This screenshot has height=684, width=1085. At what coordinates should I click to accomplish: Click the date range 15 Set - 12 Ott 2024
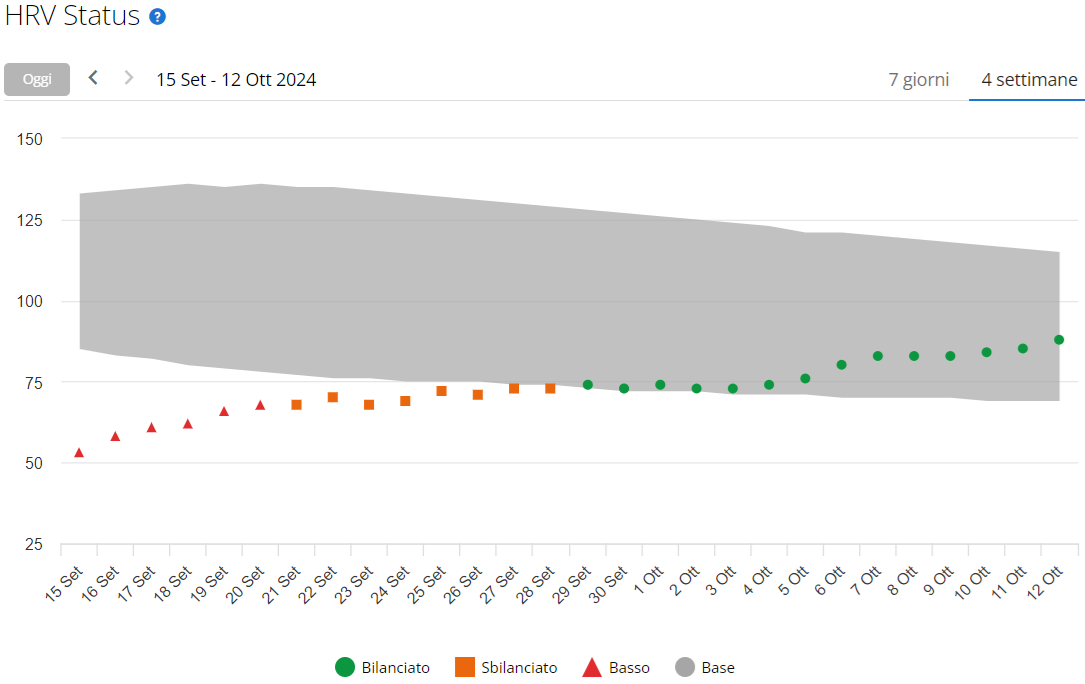tap(236, 80)
